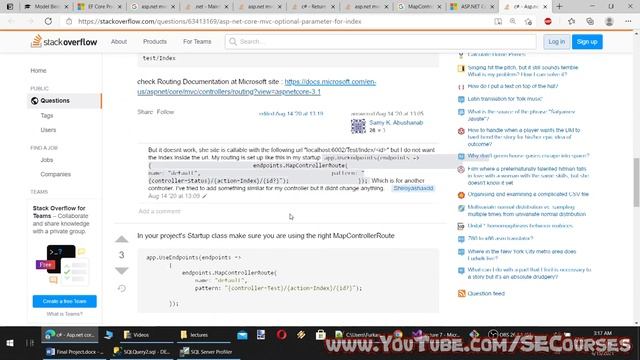Viewport: 640px width, 360px height.
Task: Upvote the answer with score 3
Action: pos(122,239)
